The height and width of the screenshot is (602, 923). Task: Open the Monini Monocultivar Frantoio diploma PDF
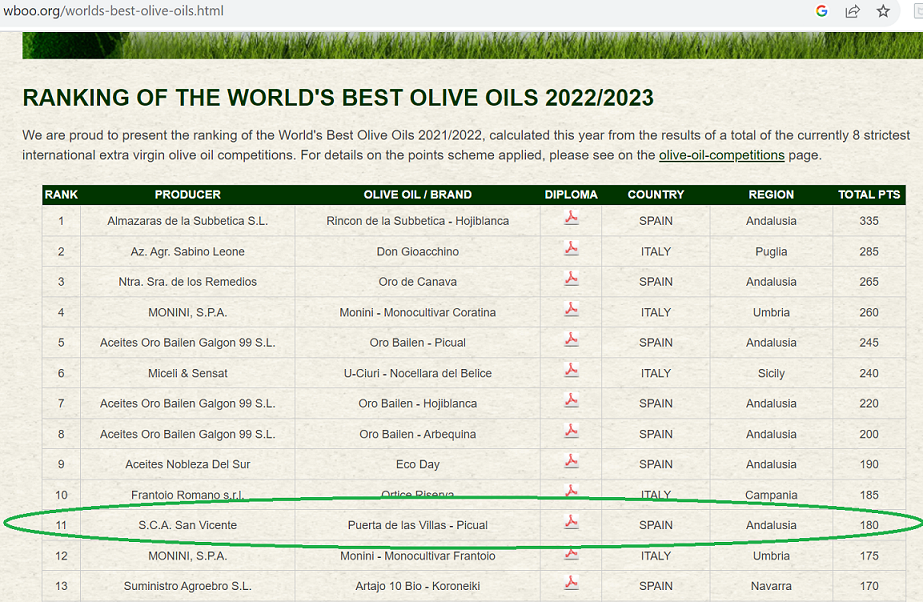coord(571,554)
